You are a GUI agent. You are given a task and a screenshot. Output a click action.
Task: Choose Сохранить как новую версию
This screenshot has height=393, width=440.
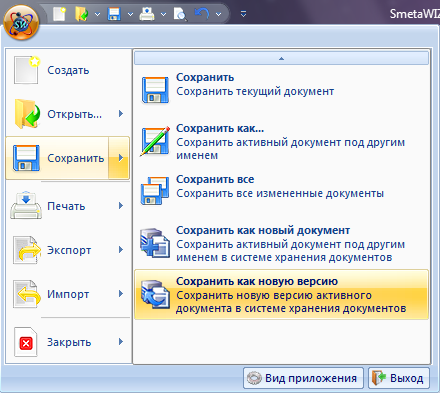coord(281,294)
